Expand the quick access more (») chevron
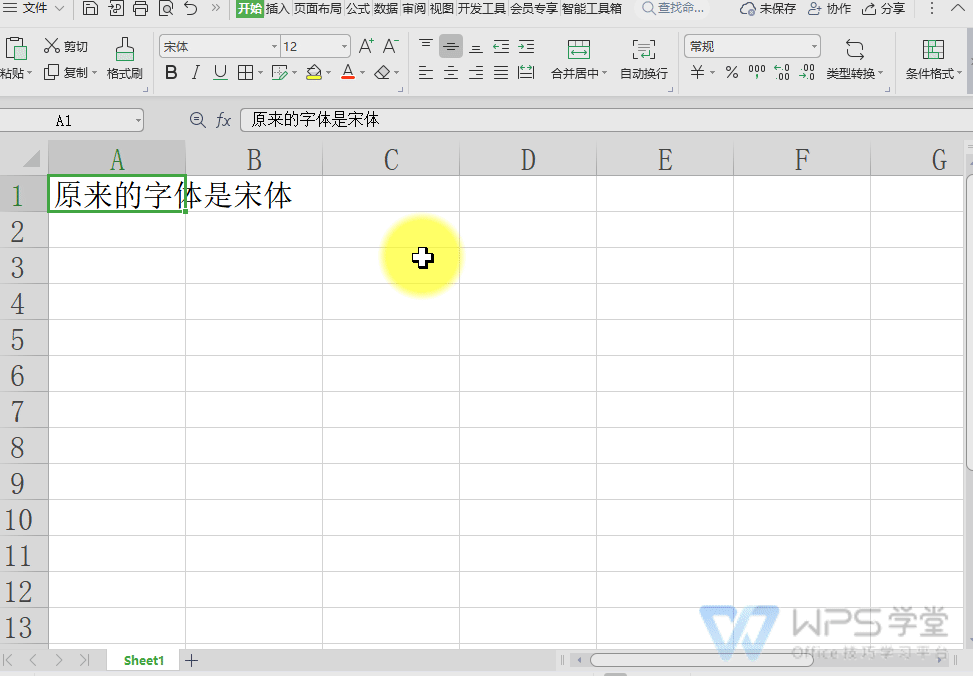Screen dimensions: 973x676 coord(215,8)
